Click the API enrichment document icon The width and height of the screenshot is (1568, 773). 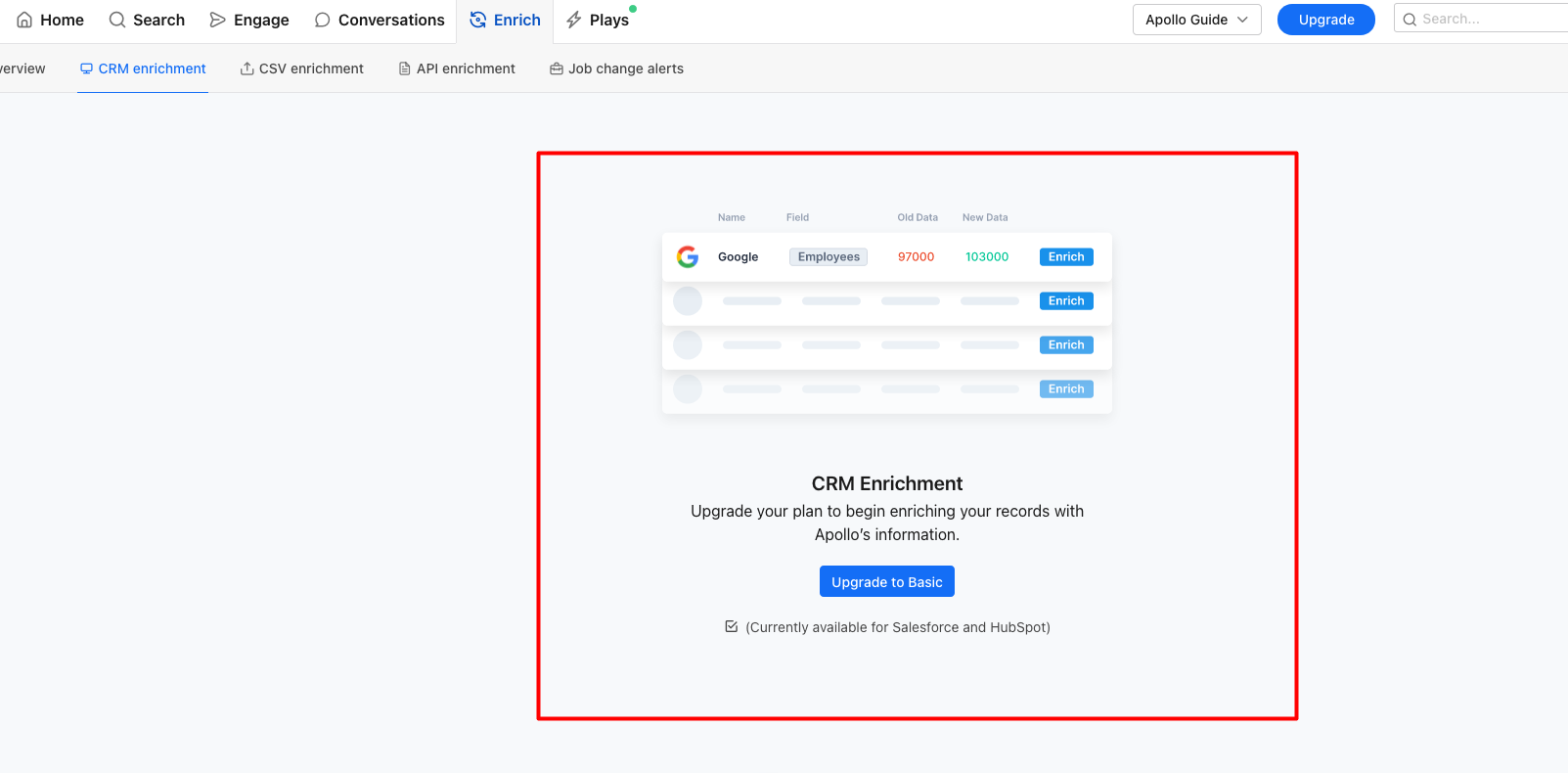coord(404,68)
